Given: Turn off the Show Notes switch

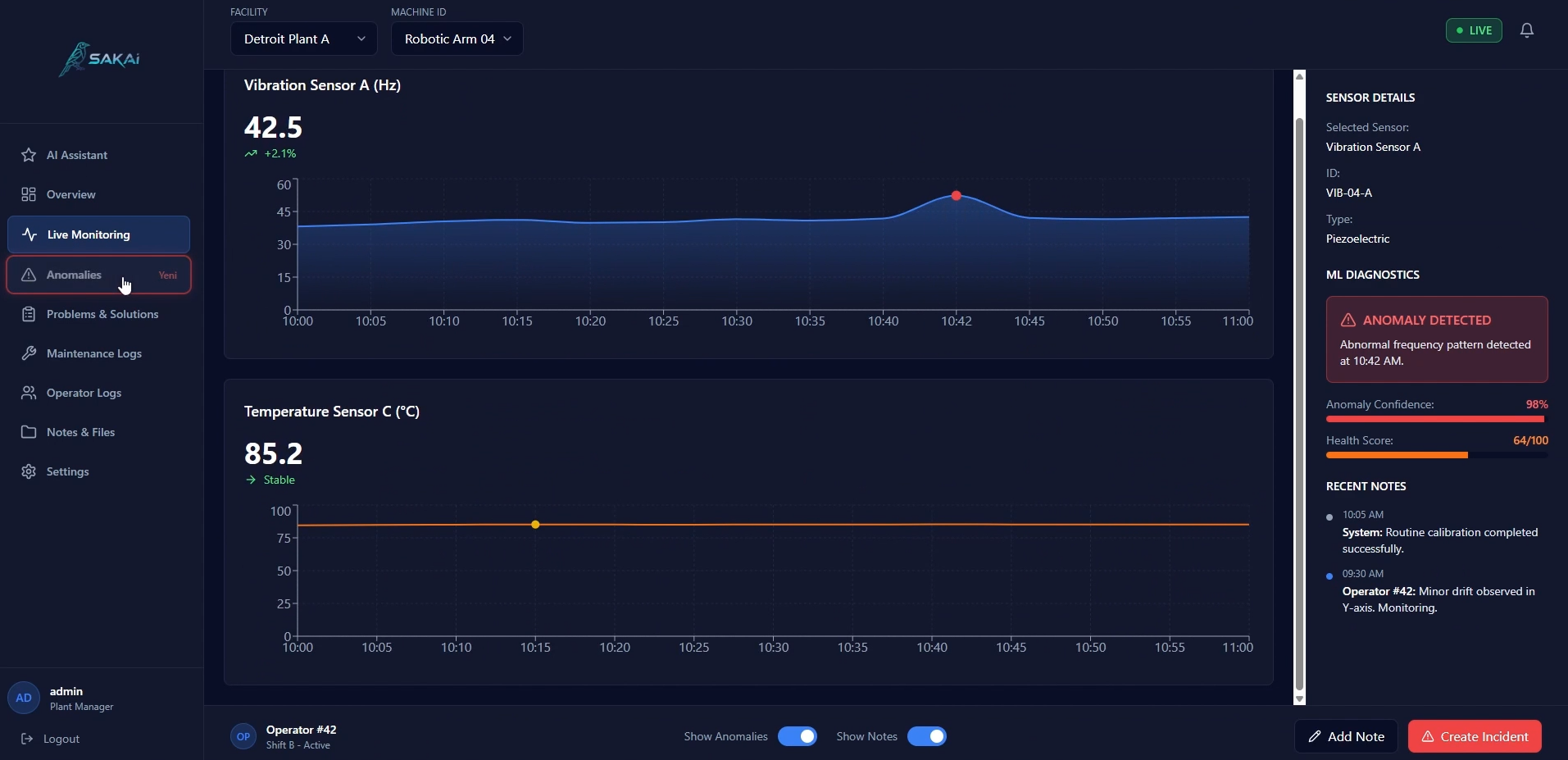Looking at the screenshot, I should tap(926, 736).
